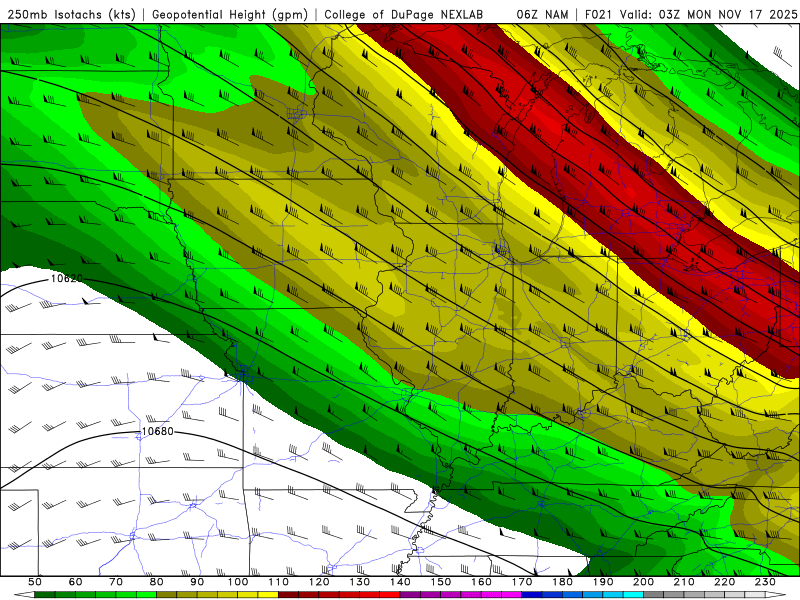Click the bright yellow legend swatch below 110

(268, 595)
